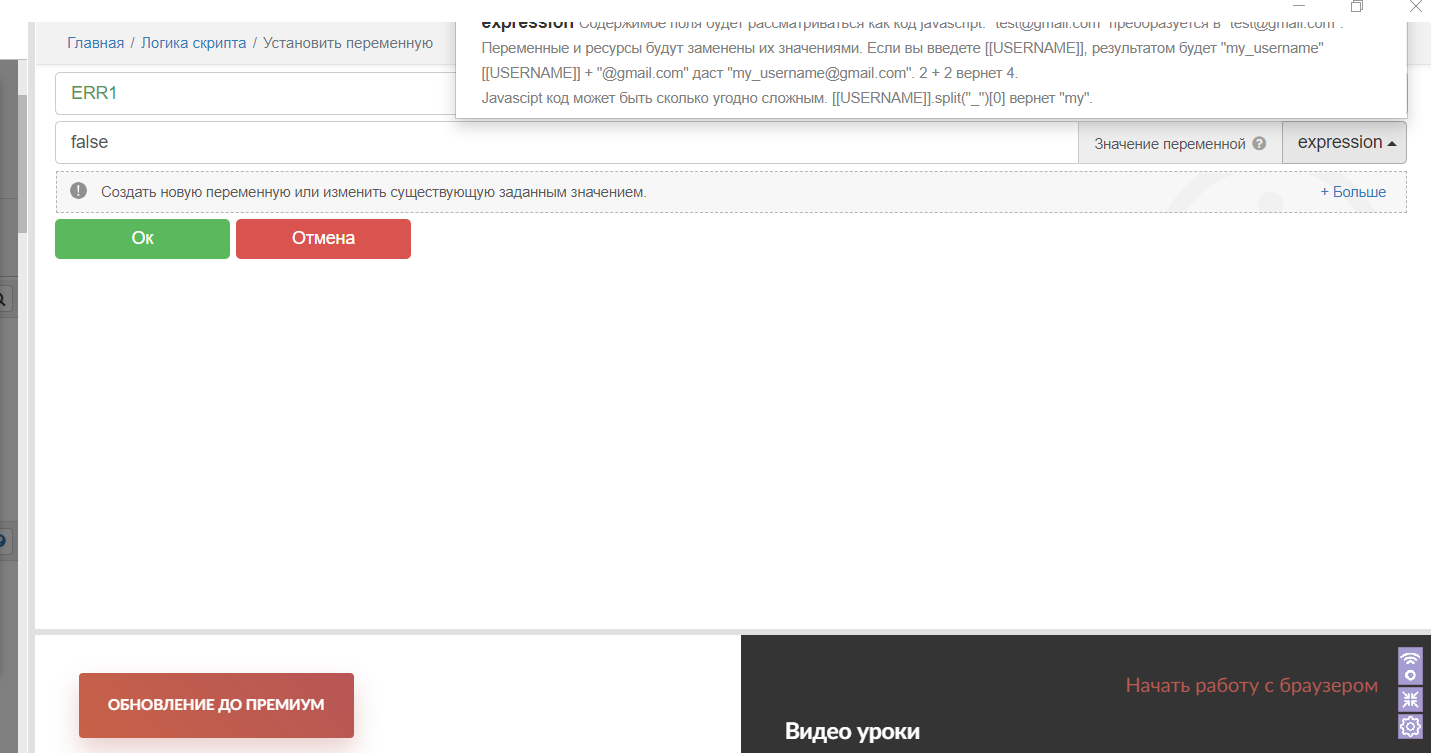The height and width of the screenshot is (753, 1431).
Task: Click the wifi broadcast icon bottom right
Action: (x=1410, y=665)
